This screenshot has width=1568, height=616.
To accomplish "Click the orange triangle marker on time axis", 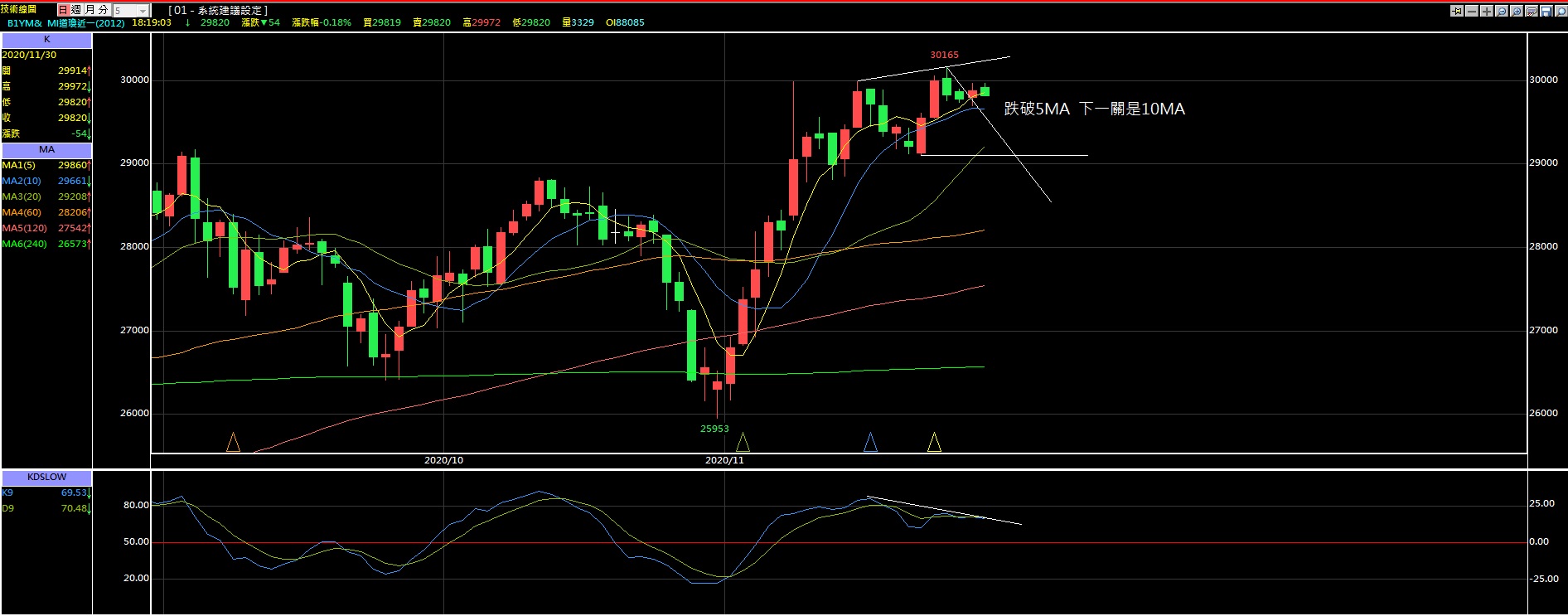I will tap(233, 443).
